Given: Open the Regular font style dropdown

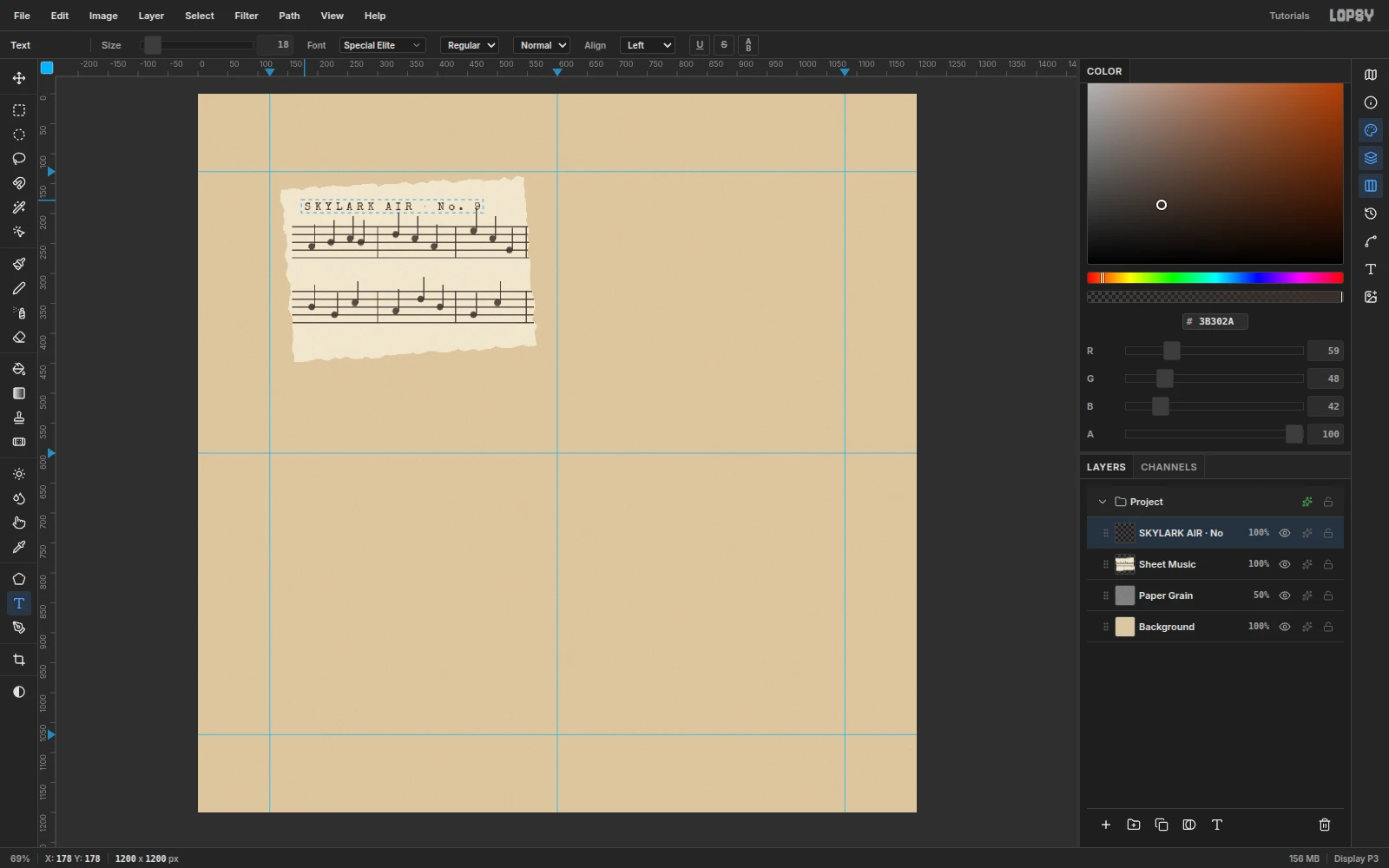Looking at the screenshot, I should tap(470, 45).
